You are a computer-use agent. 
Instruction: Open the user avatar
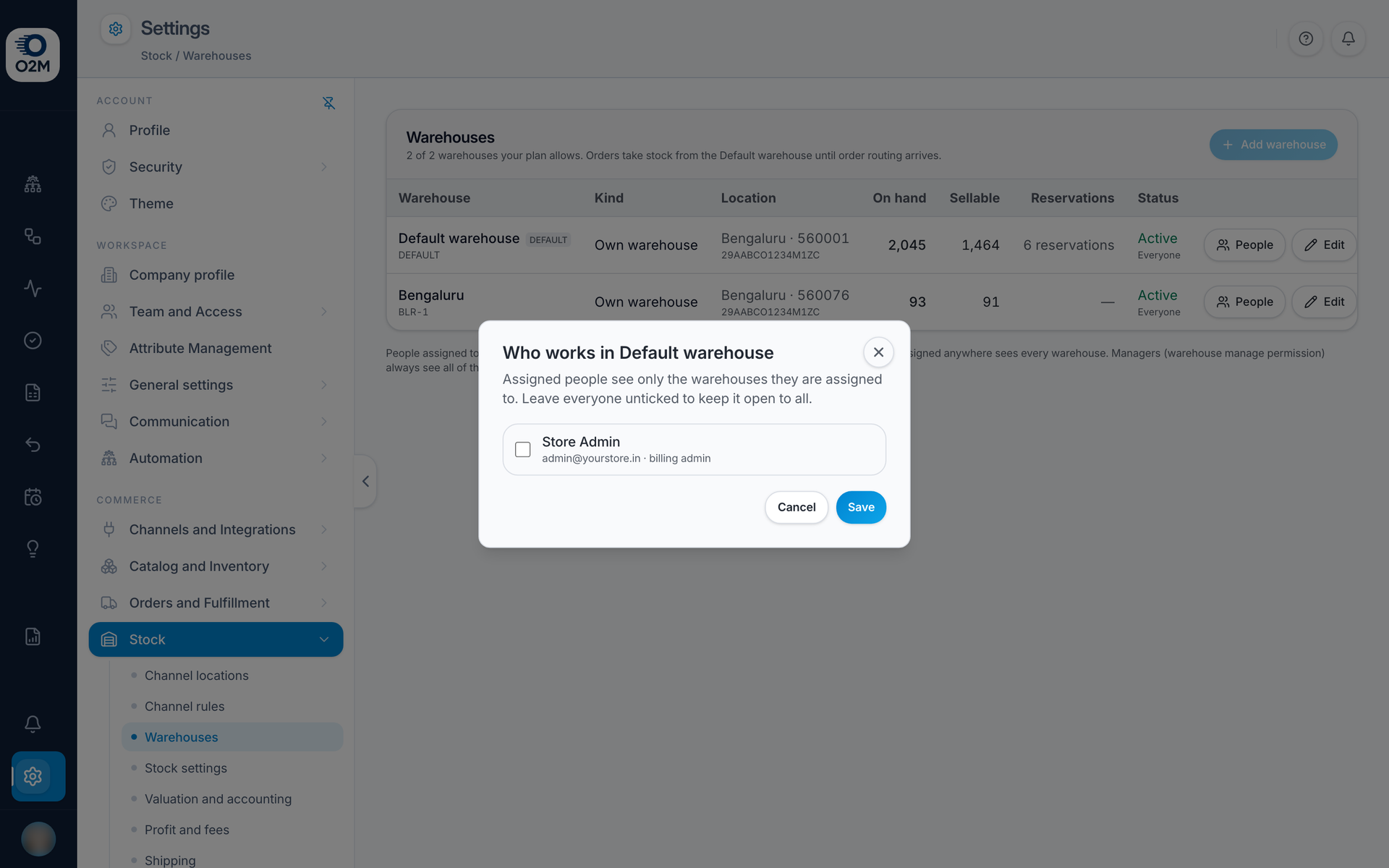click(38, 839)
